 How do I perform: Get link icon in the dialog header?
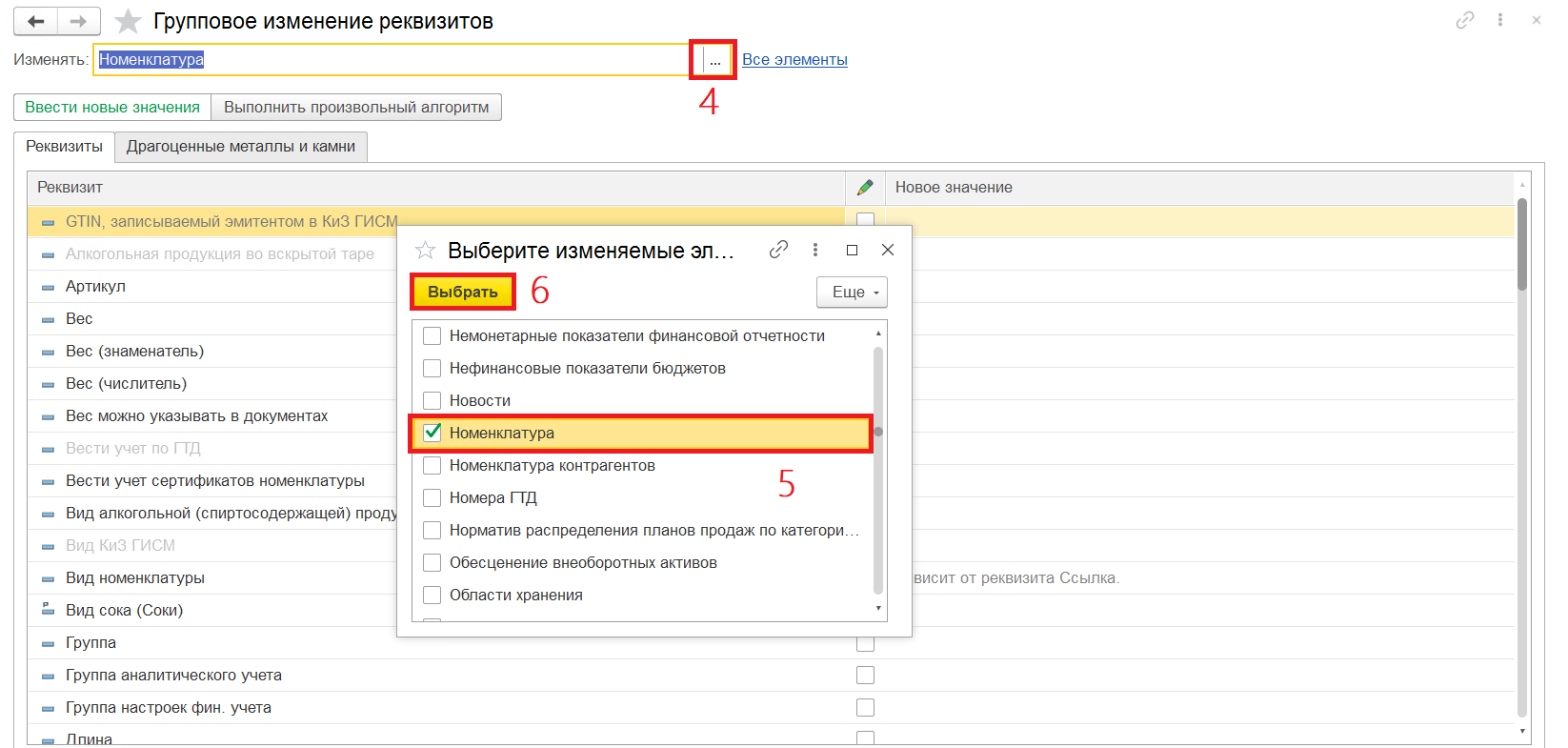tap(778, 250)
